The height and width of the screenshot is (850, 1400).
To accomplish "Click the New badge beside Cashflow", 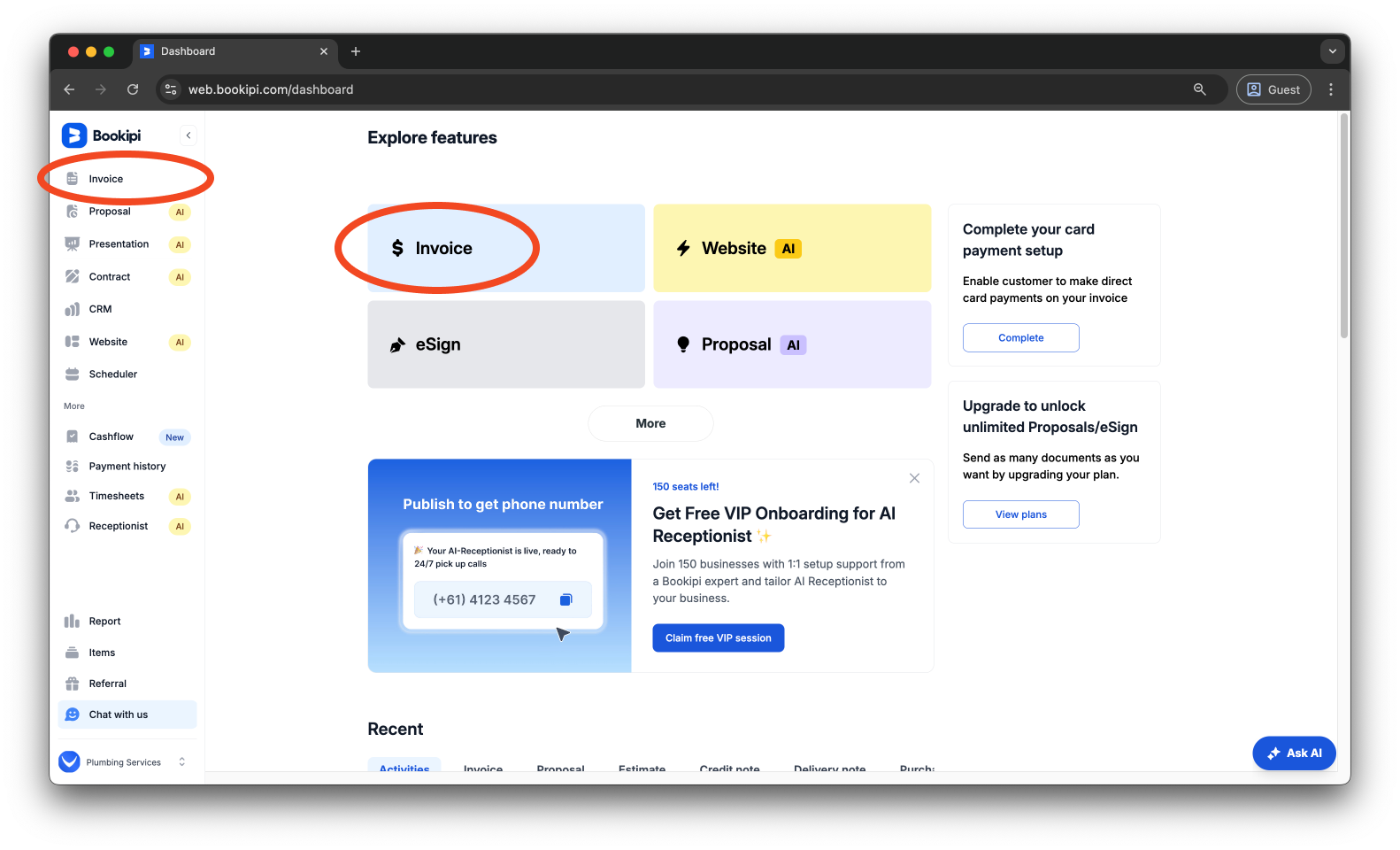I will [174, 437].
